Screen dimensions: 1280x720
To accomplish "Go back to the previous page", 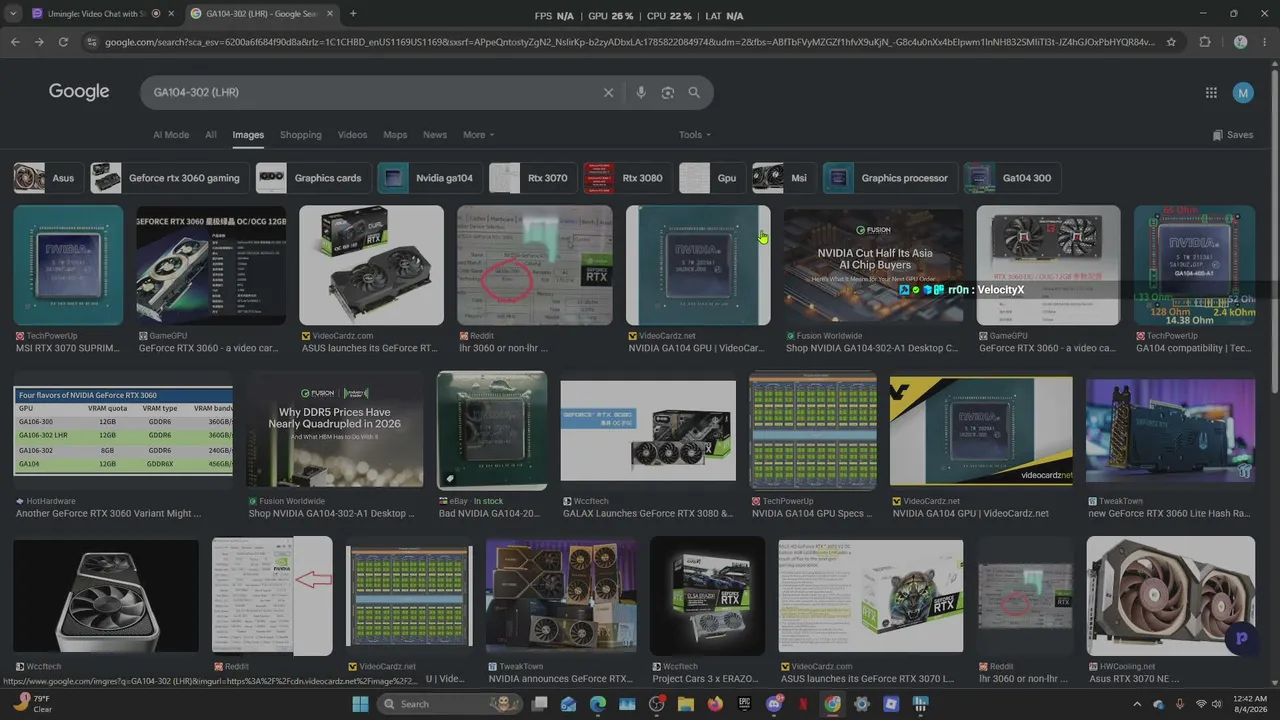I will click(x=15, y=42).
